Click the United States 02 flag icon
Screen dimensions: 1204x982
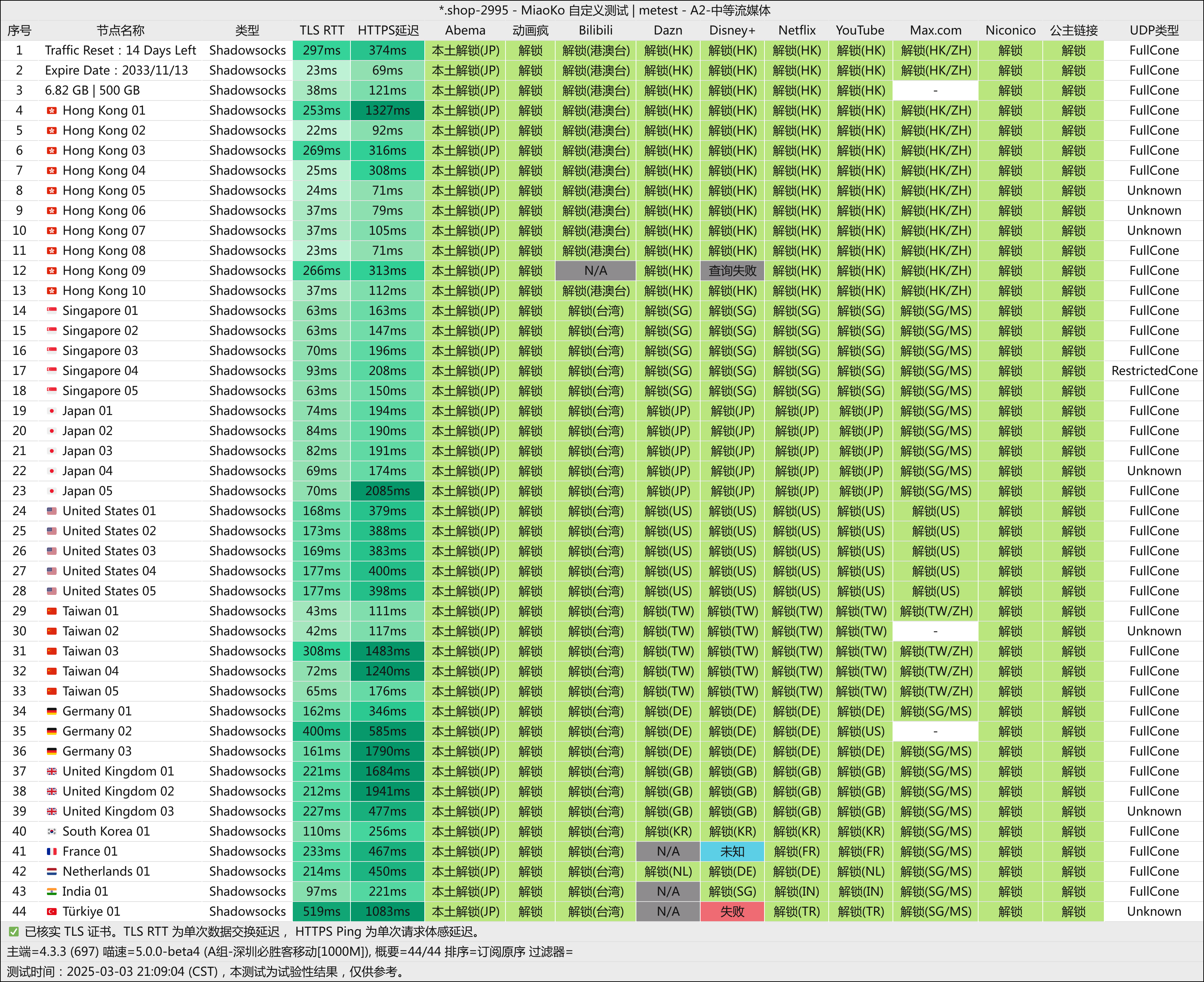51,531
